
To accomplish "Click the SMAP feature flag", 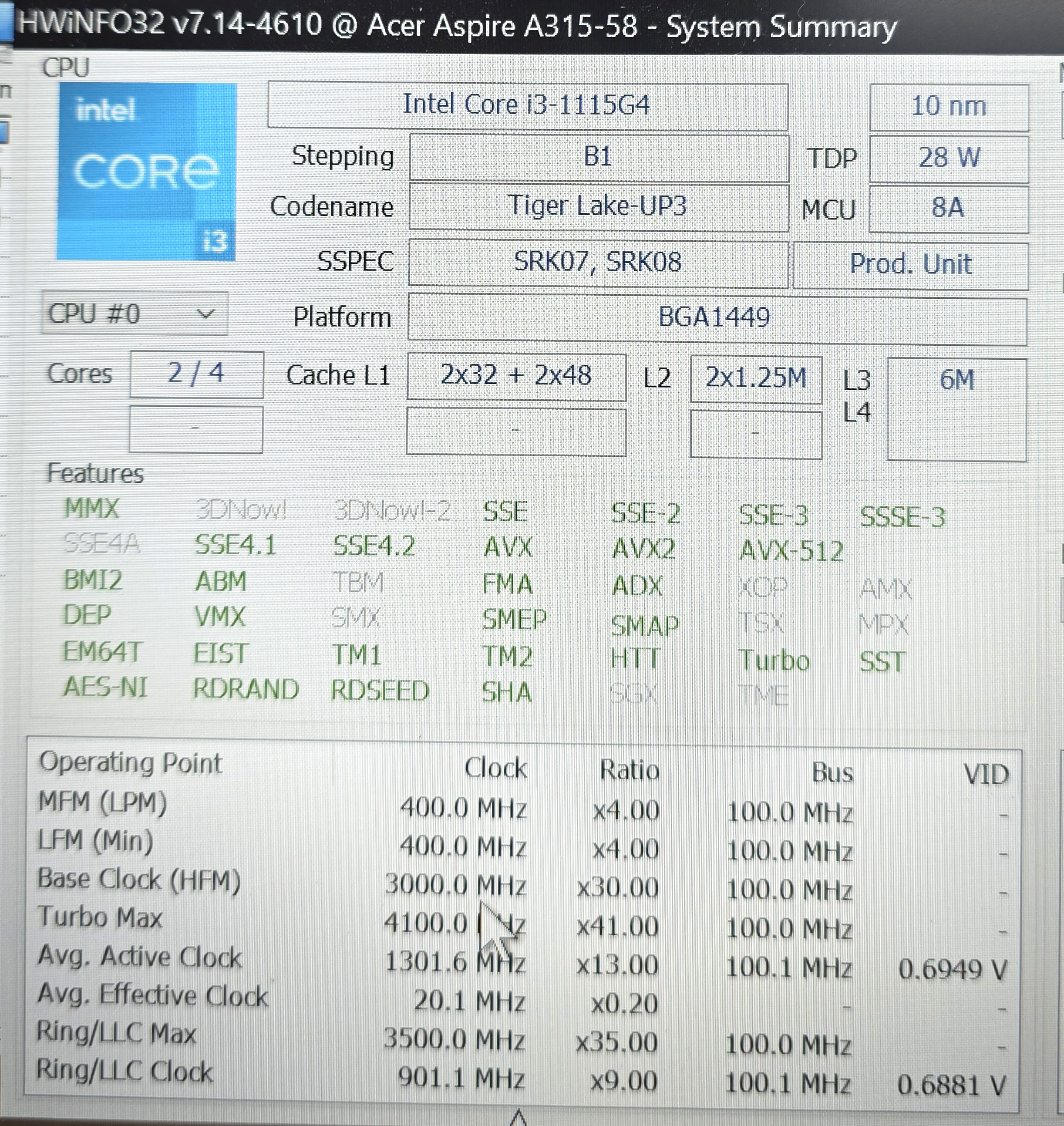I will pyautogui.click(x=645, y=626).
